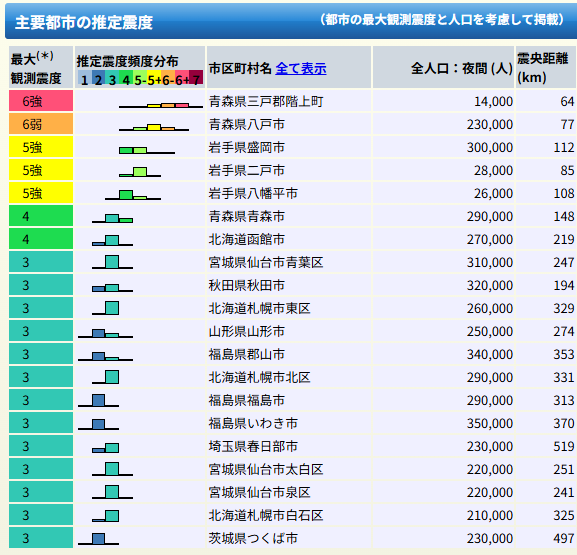Select 福島県いわき市 city name
The image size is (577, 555).
[253, 423]
